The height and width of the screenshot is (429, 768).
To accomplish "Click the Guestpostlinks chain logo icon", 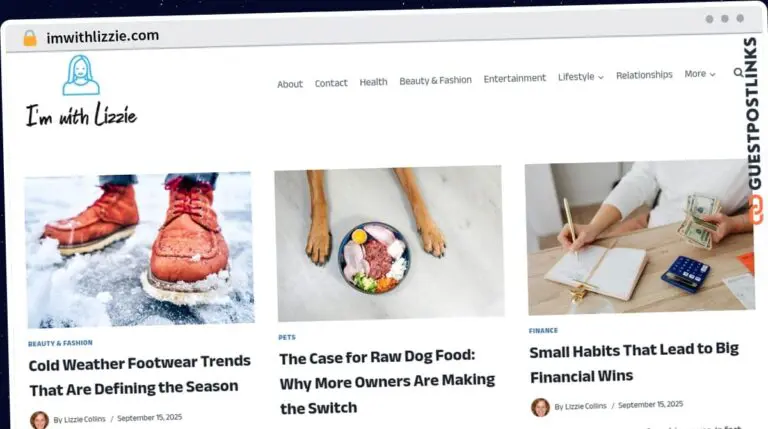I will pyautogui.click(x=755, y=209).
